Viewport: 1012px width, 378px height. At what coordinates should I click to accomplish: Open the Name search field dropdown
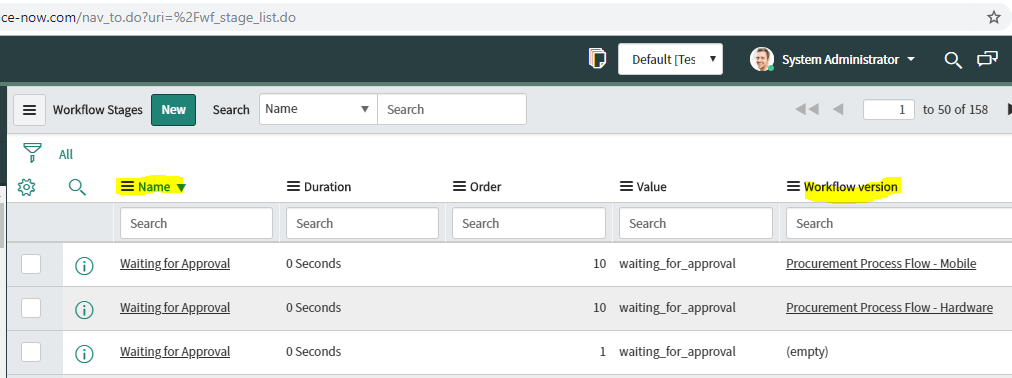click(318, 109)
